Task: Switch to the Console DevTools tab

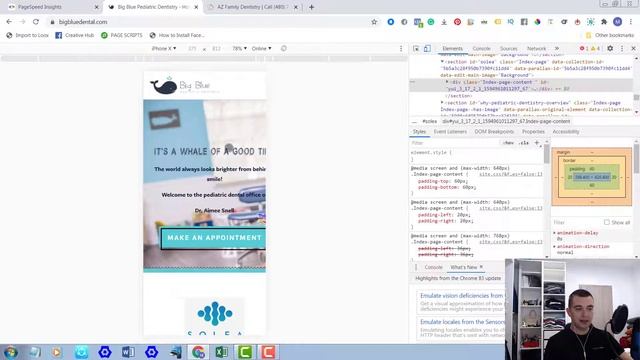Action: tap(481, 48)
